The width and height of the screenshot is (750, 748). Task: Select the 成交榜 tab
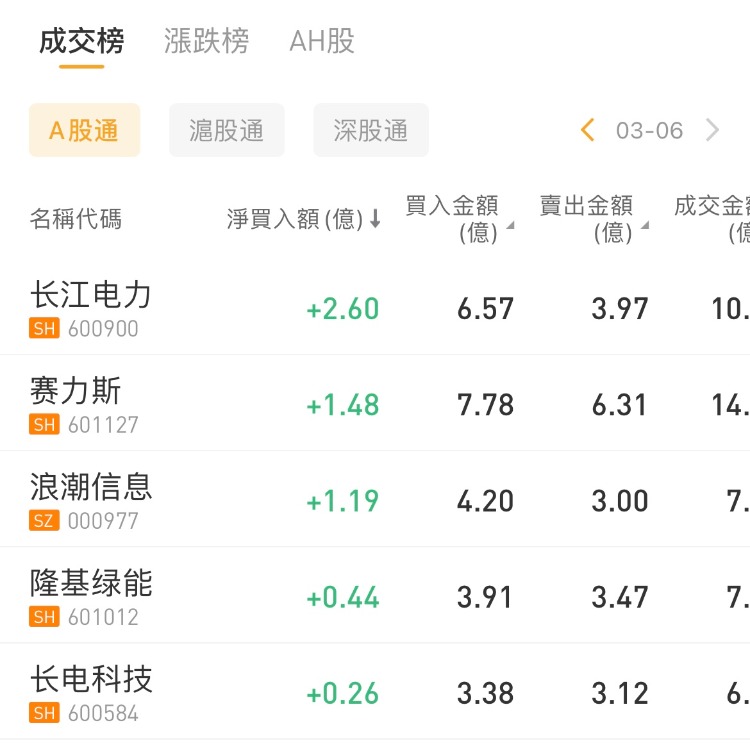[x=82, y=41]
